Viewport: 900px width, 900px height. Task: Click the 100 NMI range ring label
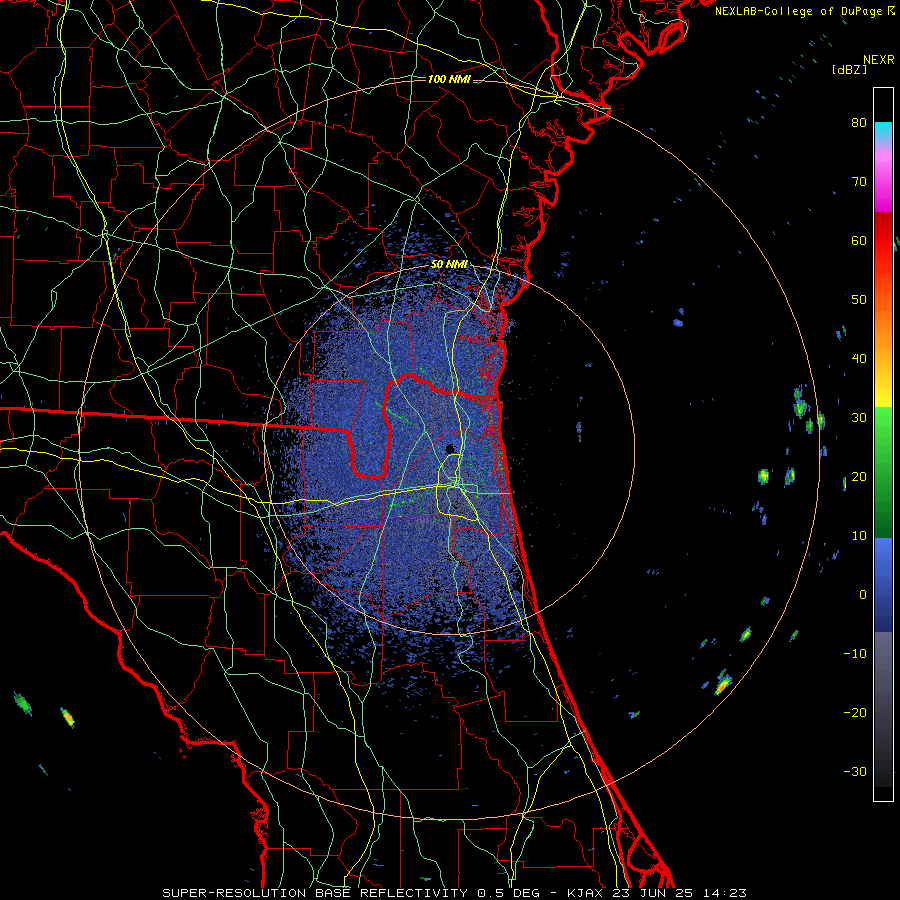(x=449, y=79)
